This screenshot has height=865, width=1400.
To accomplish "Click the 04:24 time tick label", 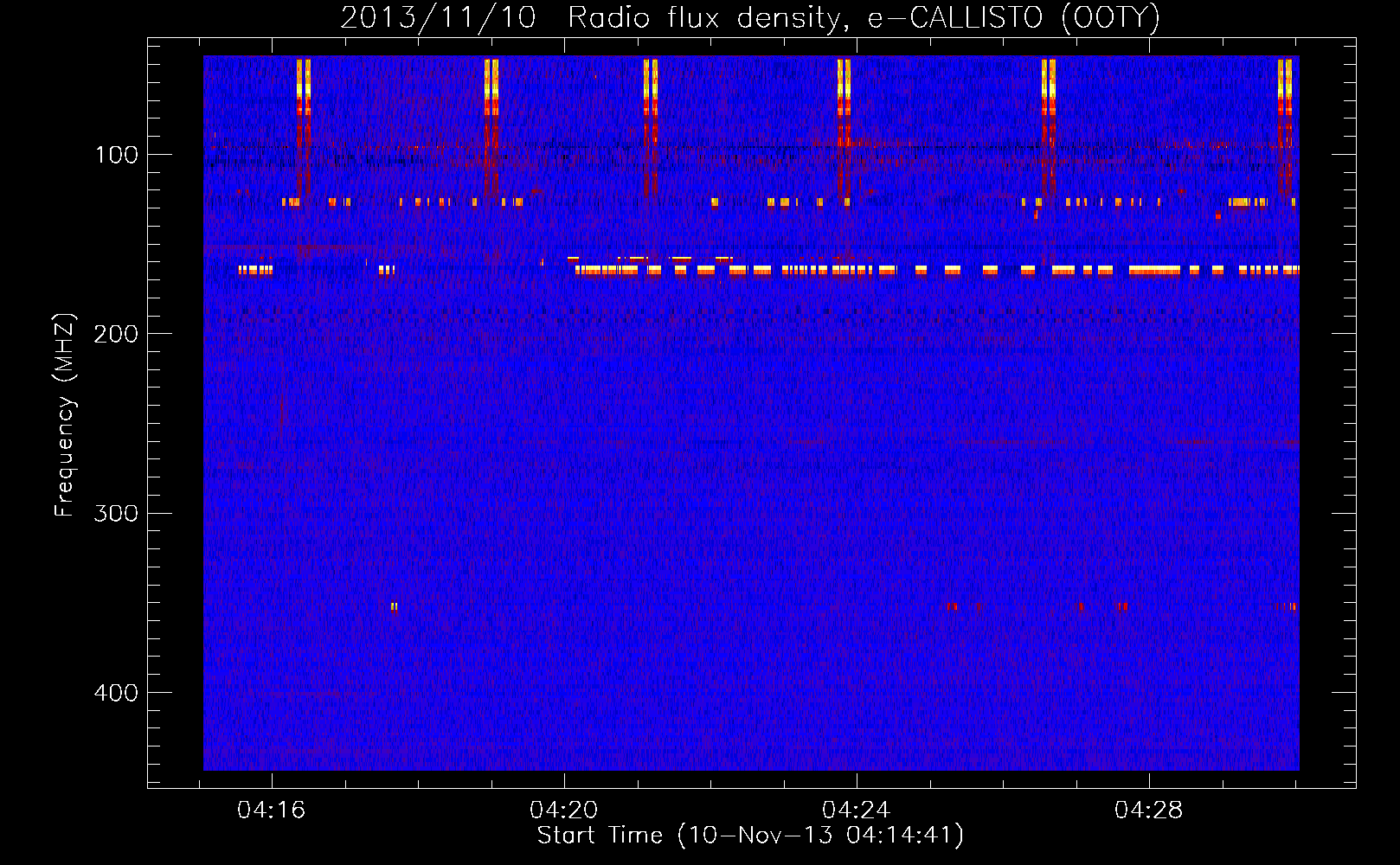I will [857, 811].
